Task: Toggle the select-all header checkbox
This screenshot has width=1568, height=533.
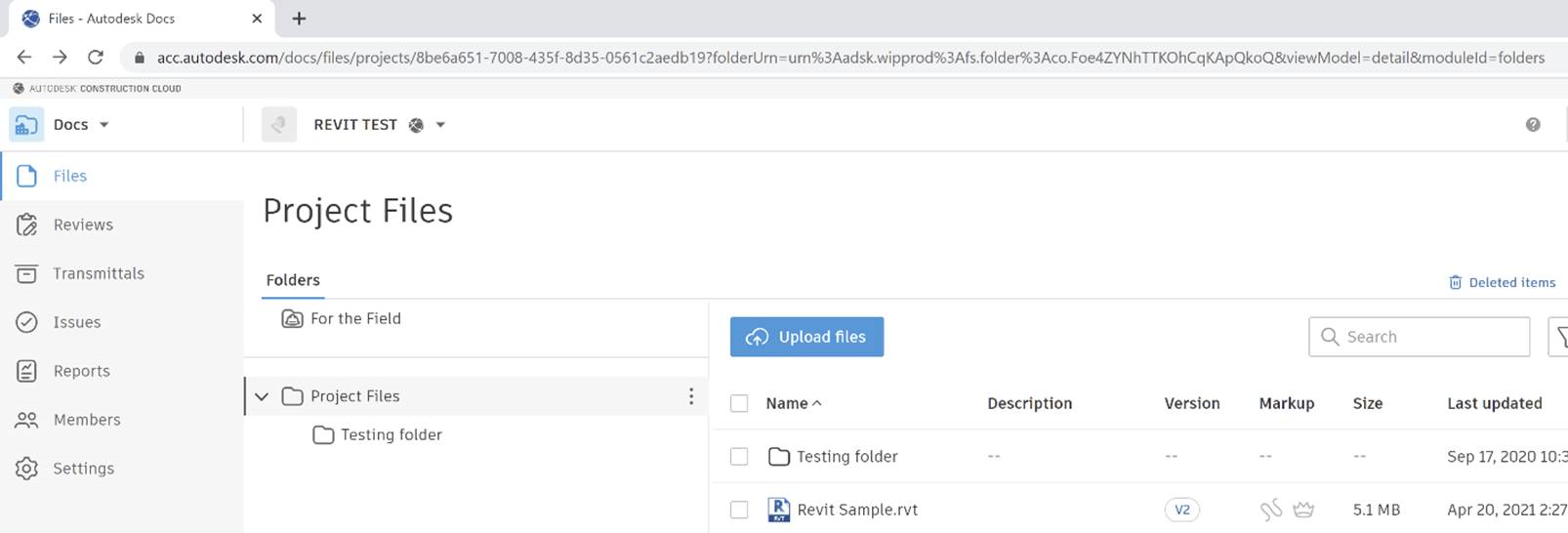Action: [x=739, y=403]
